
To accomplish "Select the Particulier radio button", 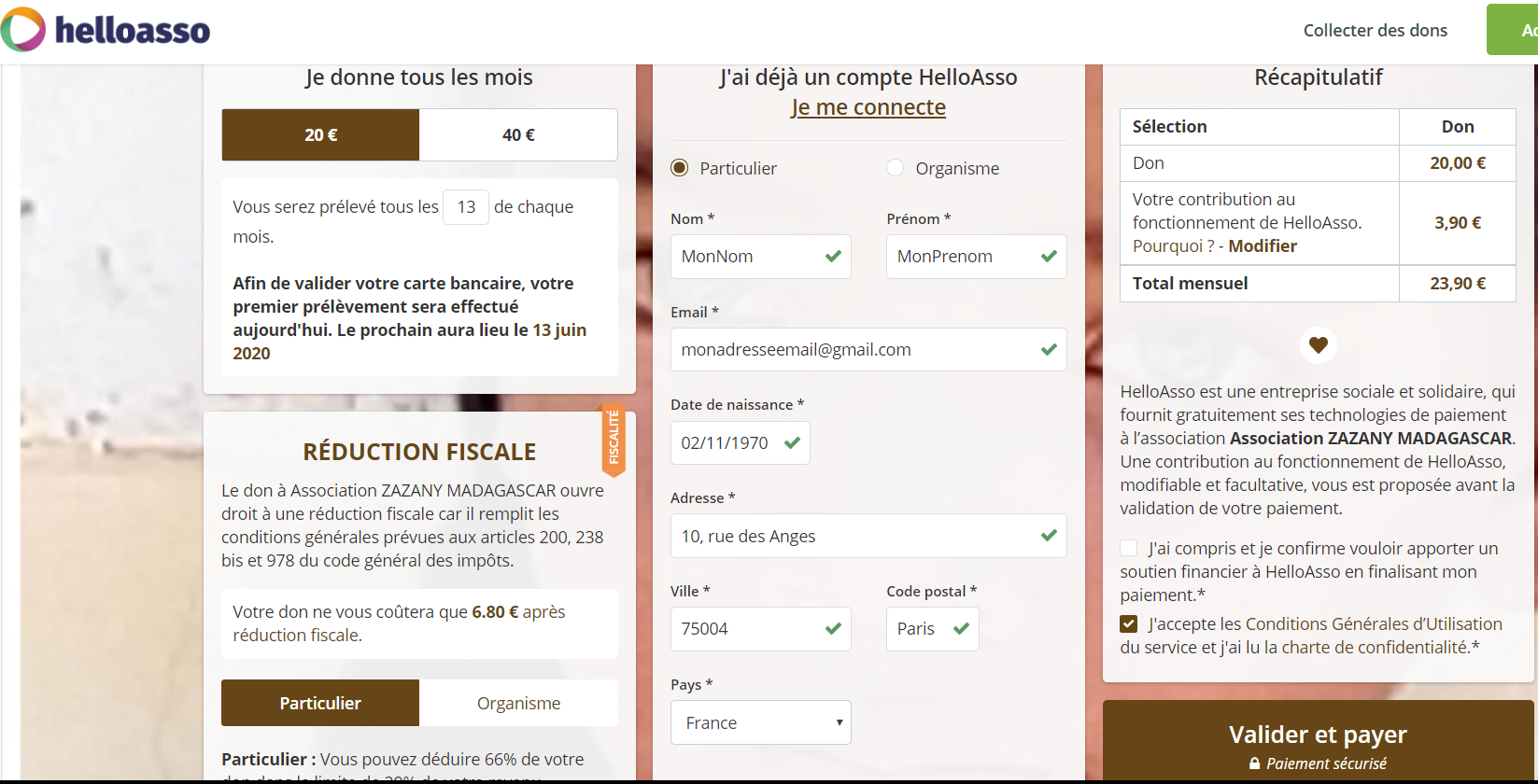I will click(x=680, y=168).
